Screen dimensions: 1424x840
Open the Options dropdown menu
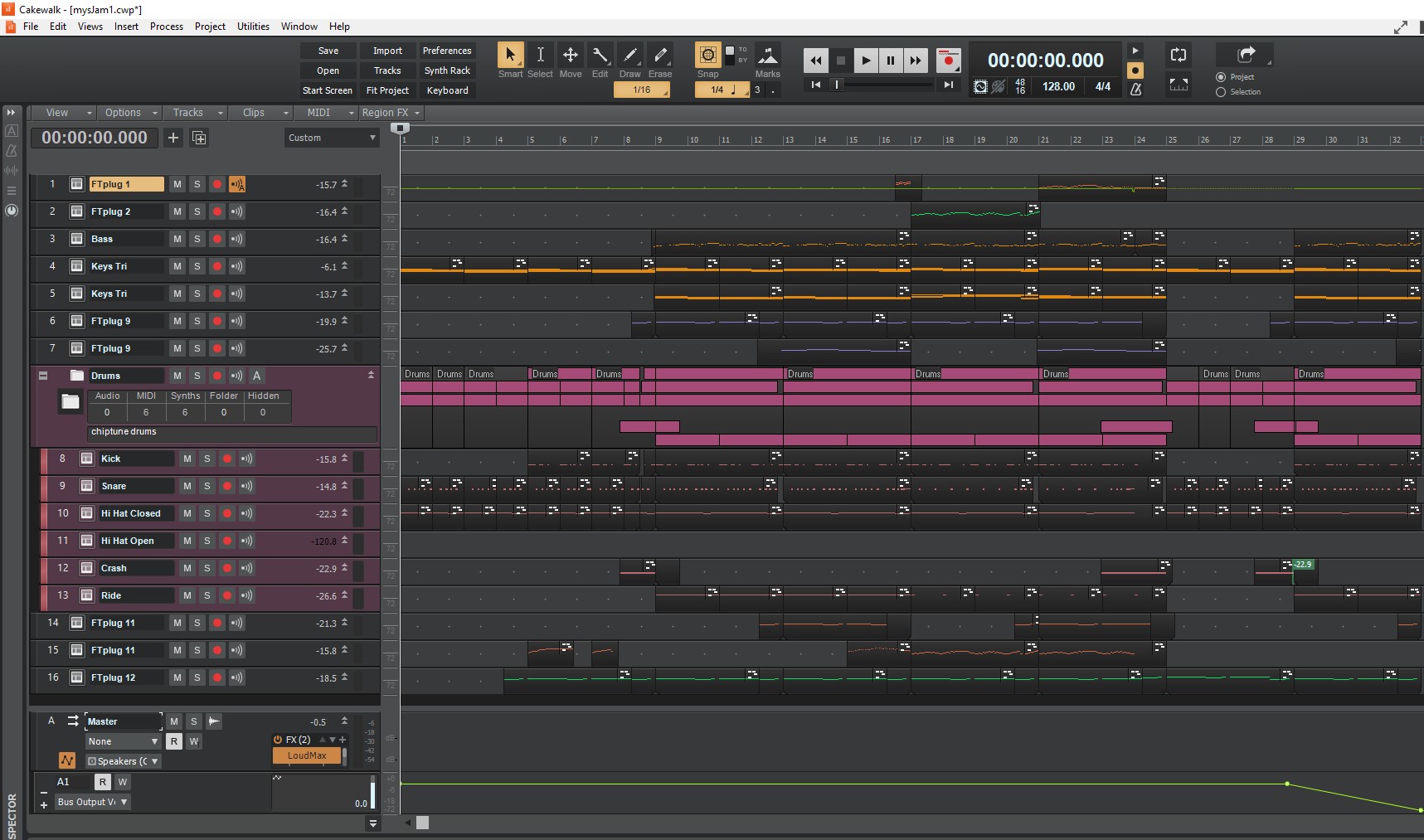(x=130, y=113)
